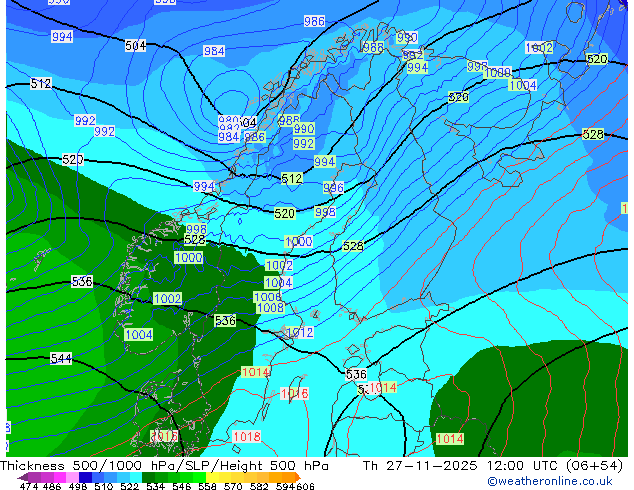This screenshot has height=490, width=634.
Task: Click the legend value '510'
Action: click(x=102, y=486)
